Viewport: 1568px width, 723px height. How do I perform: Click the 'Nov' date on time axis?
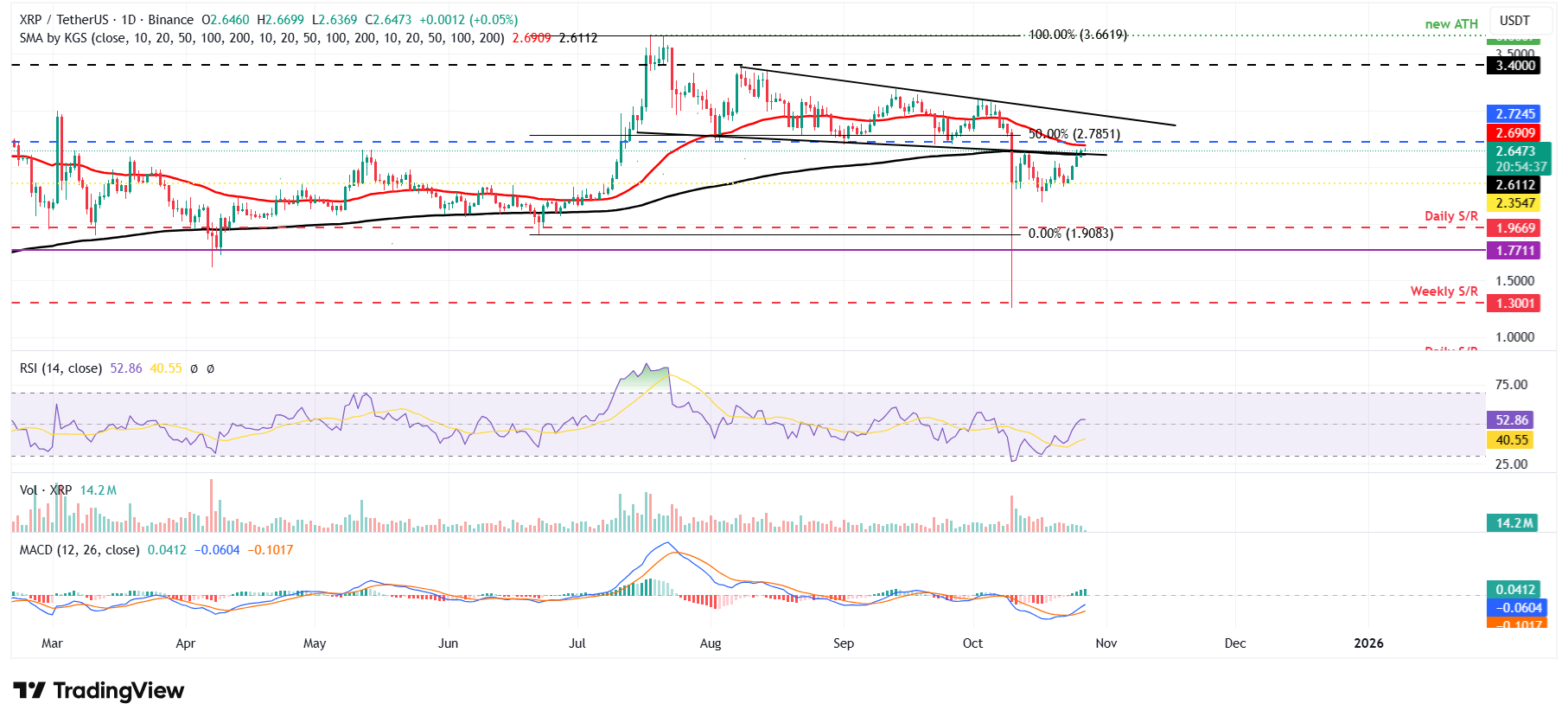(1106, 643)
